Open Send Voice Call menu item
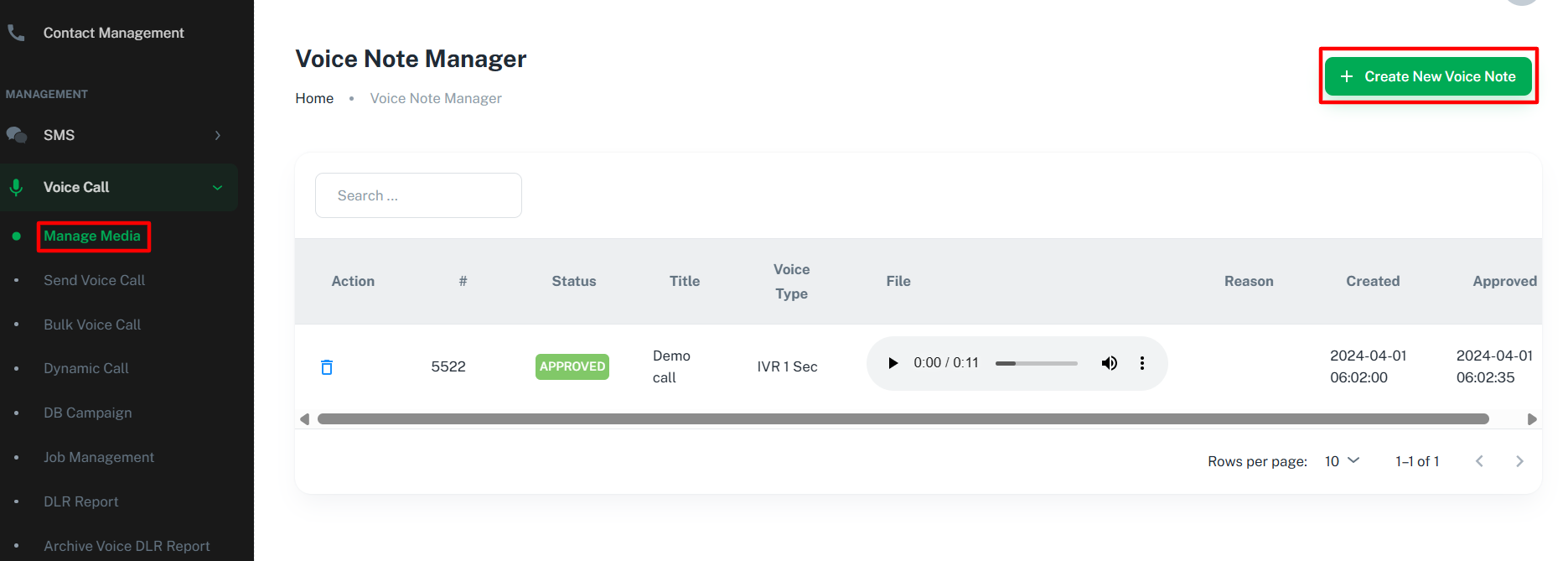Screen dimensions: 1568x561 (x=94, y=280)
